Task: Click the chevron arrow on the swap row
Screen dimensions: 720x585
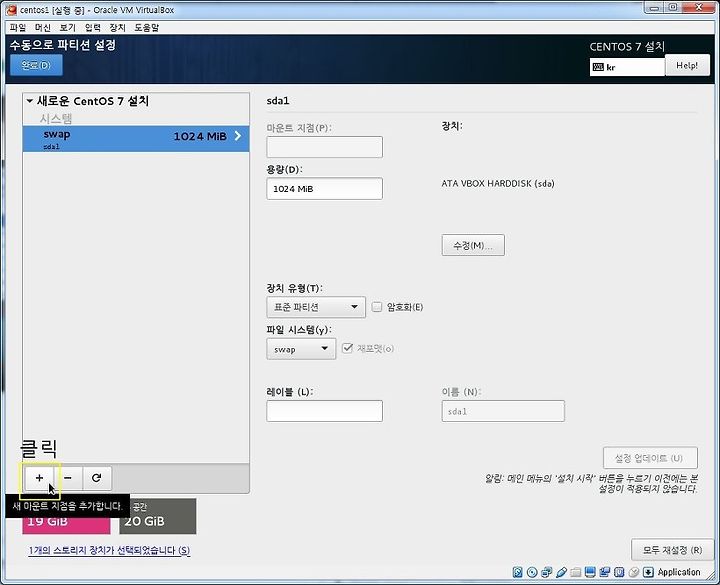Action: pos(238,135)
